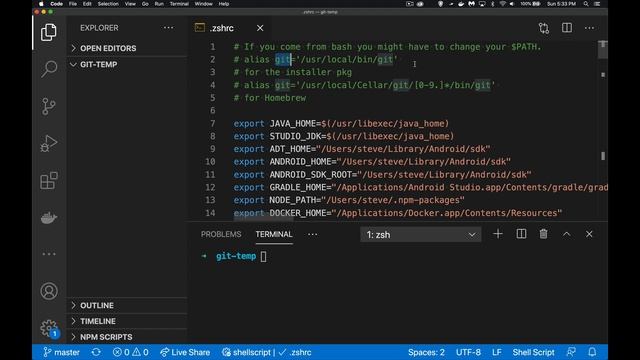The image size is (640, 360).
Task: Open the Go menu
Action: pyautogui.click(x=145, y=4)
